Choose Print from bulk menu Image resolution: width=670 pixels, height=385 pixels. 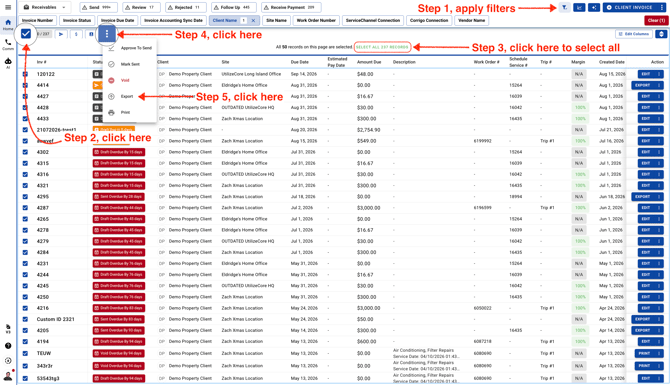(130, 112)
